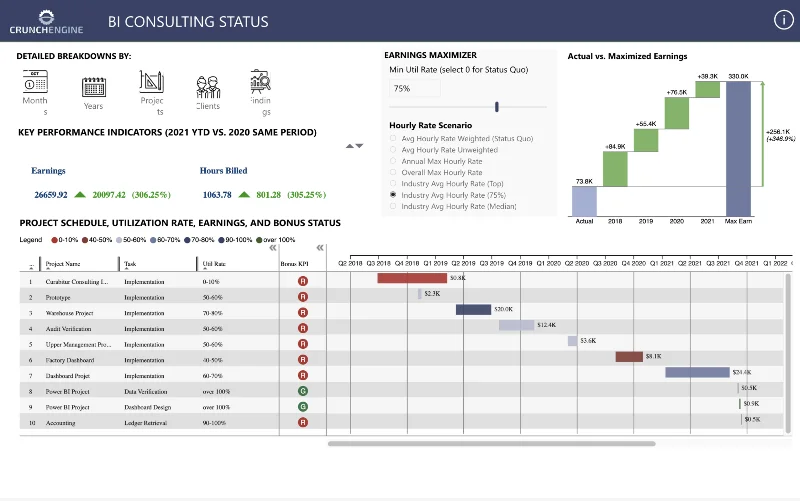Click red R badge for Audit Verification
The image size is (800, 501).
tap(303, 329)
